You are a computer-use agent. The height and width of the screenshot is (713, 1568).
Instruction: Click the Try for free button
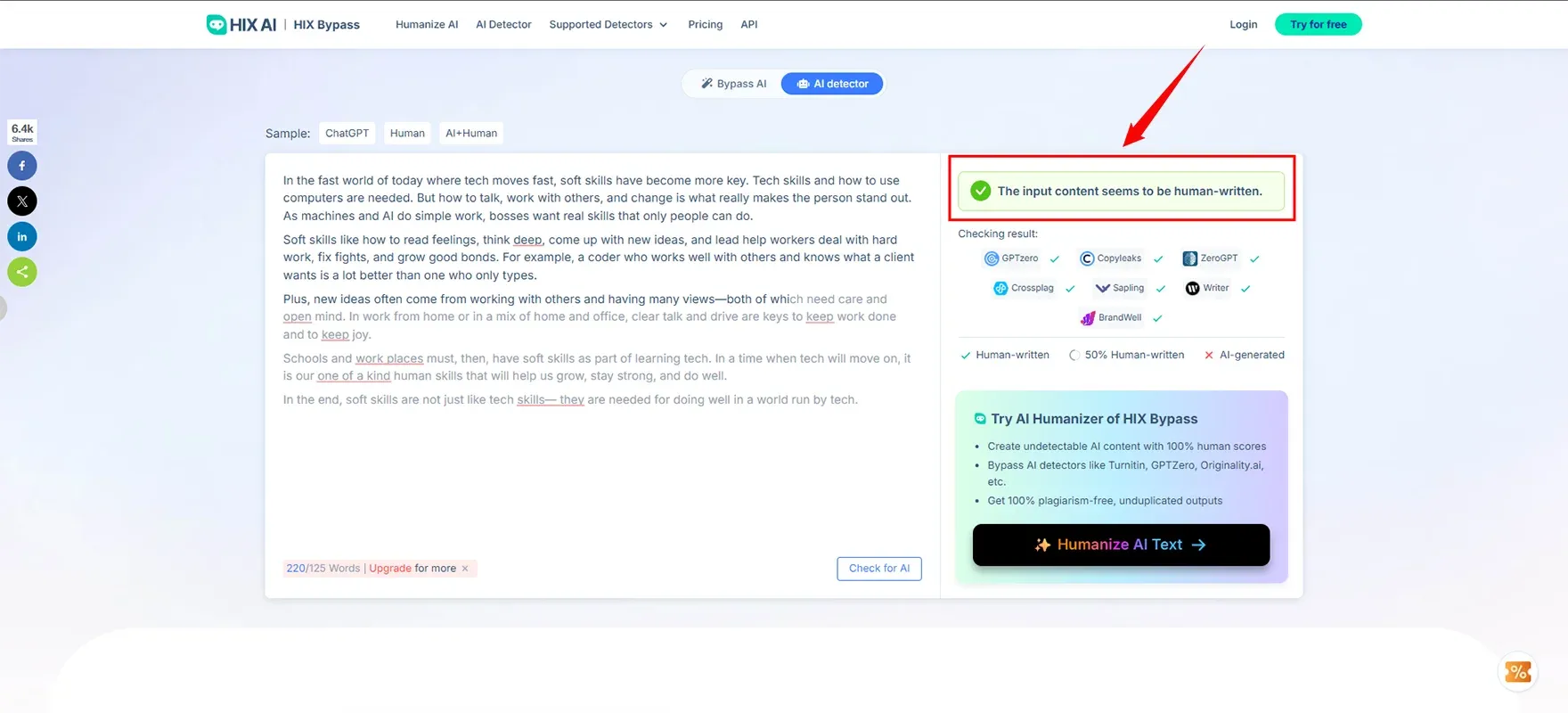tap(1318, 24)
